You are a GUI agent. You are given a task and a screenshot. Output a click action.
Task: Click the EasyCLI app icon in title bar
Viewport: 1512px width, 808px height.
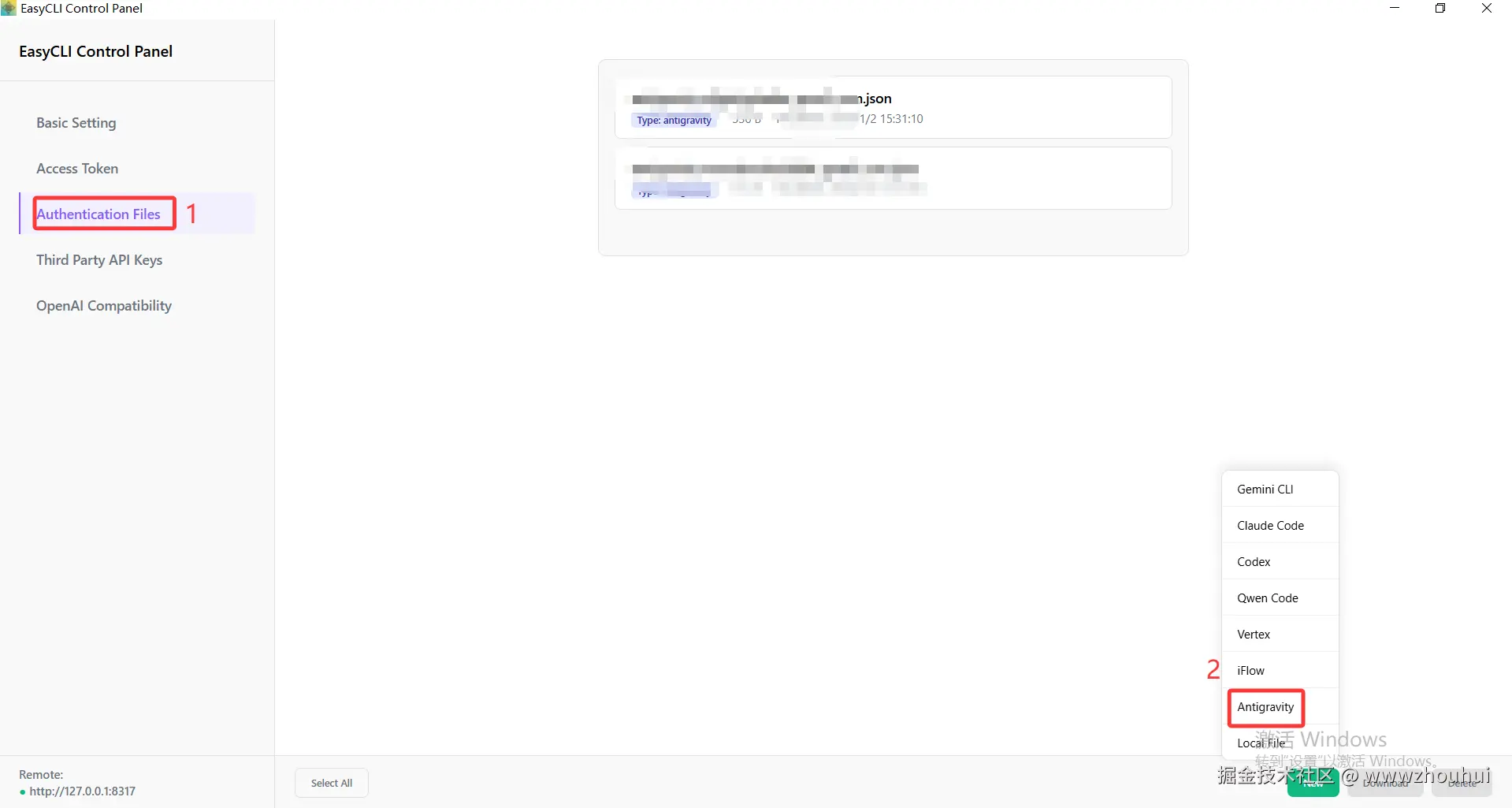tap(9, 9)
